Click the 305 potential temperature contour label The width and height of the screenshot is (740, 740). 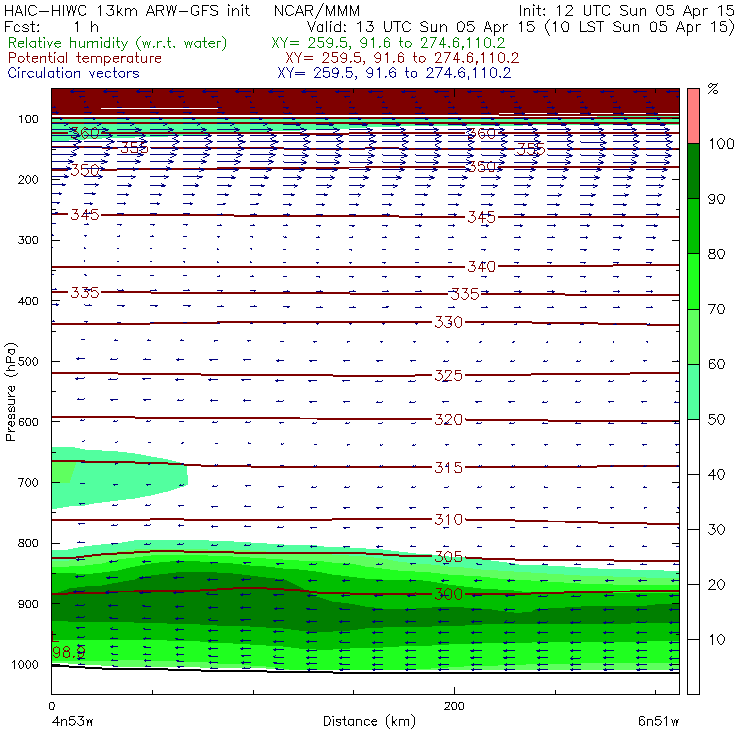coord(448,557)
